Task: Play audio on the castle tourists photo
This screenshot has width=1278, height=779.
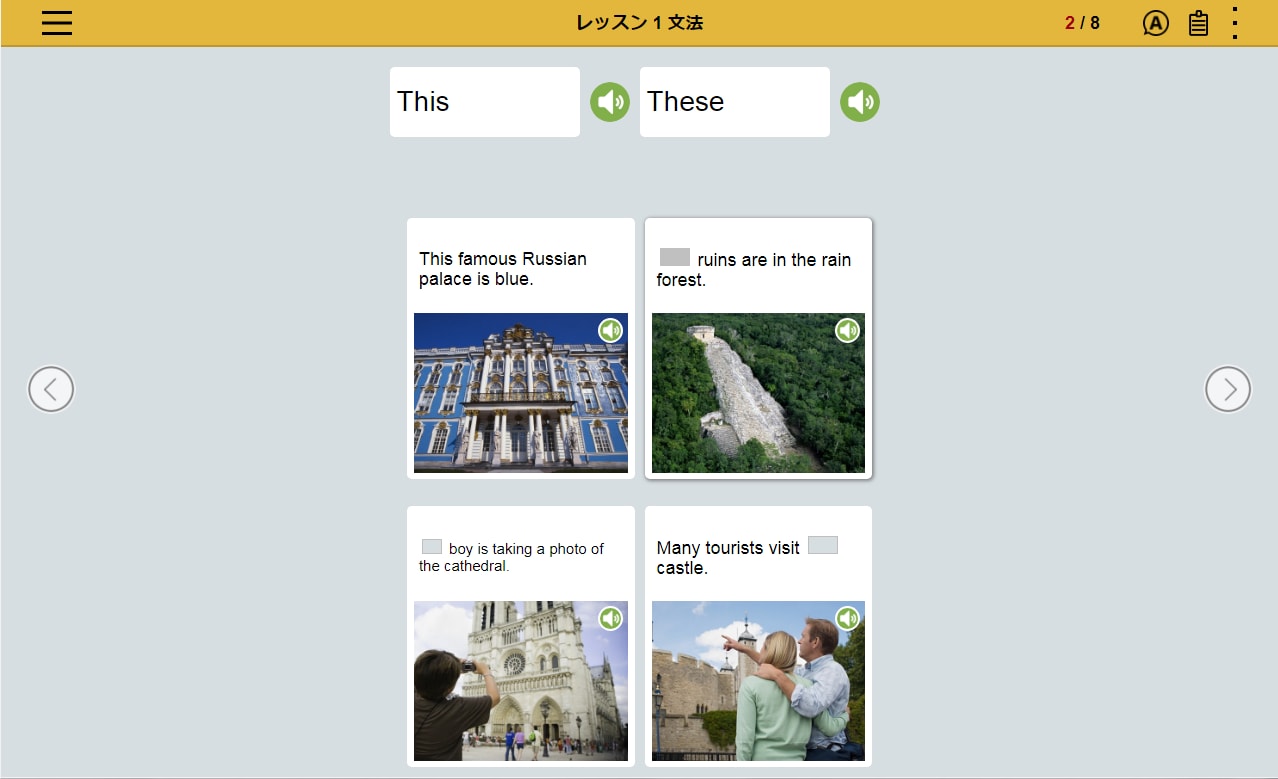Action: pyautogui.click(x=847, y=619)
